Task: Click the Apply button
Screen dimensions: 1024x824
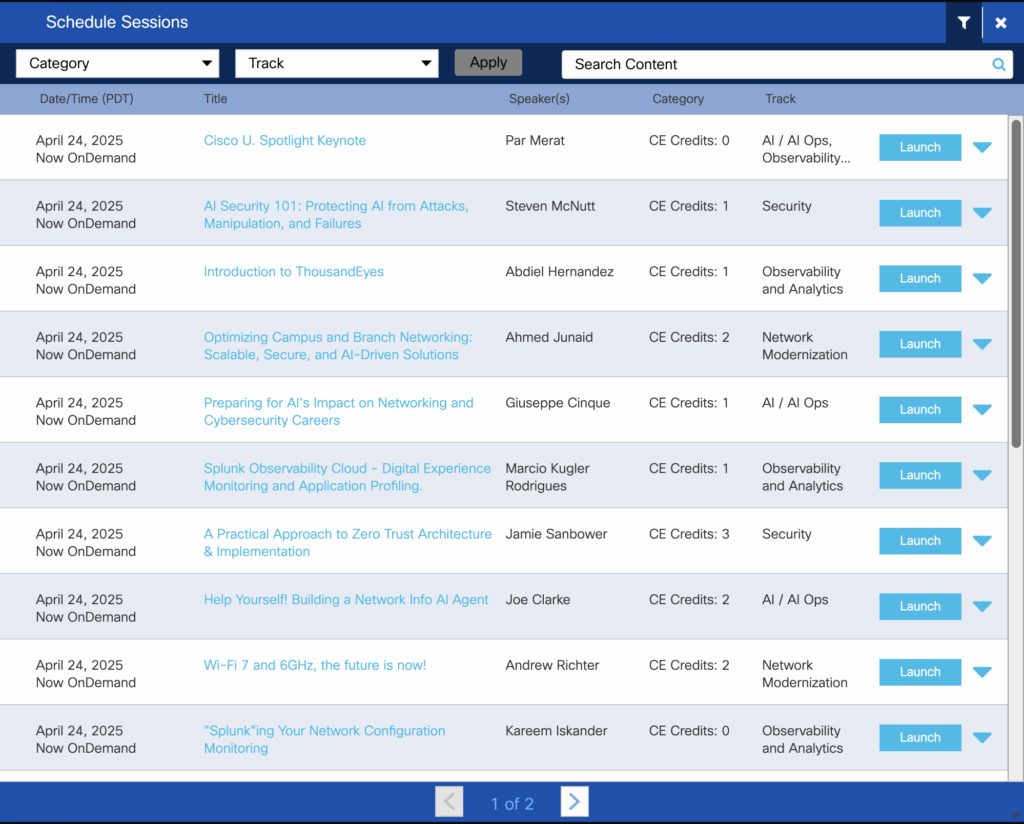Action: click(488, 63)
